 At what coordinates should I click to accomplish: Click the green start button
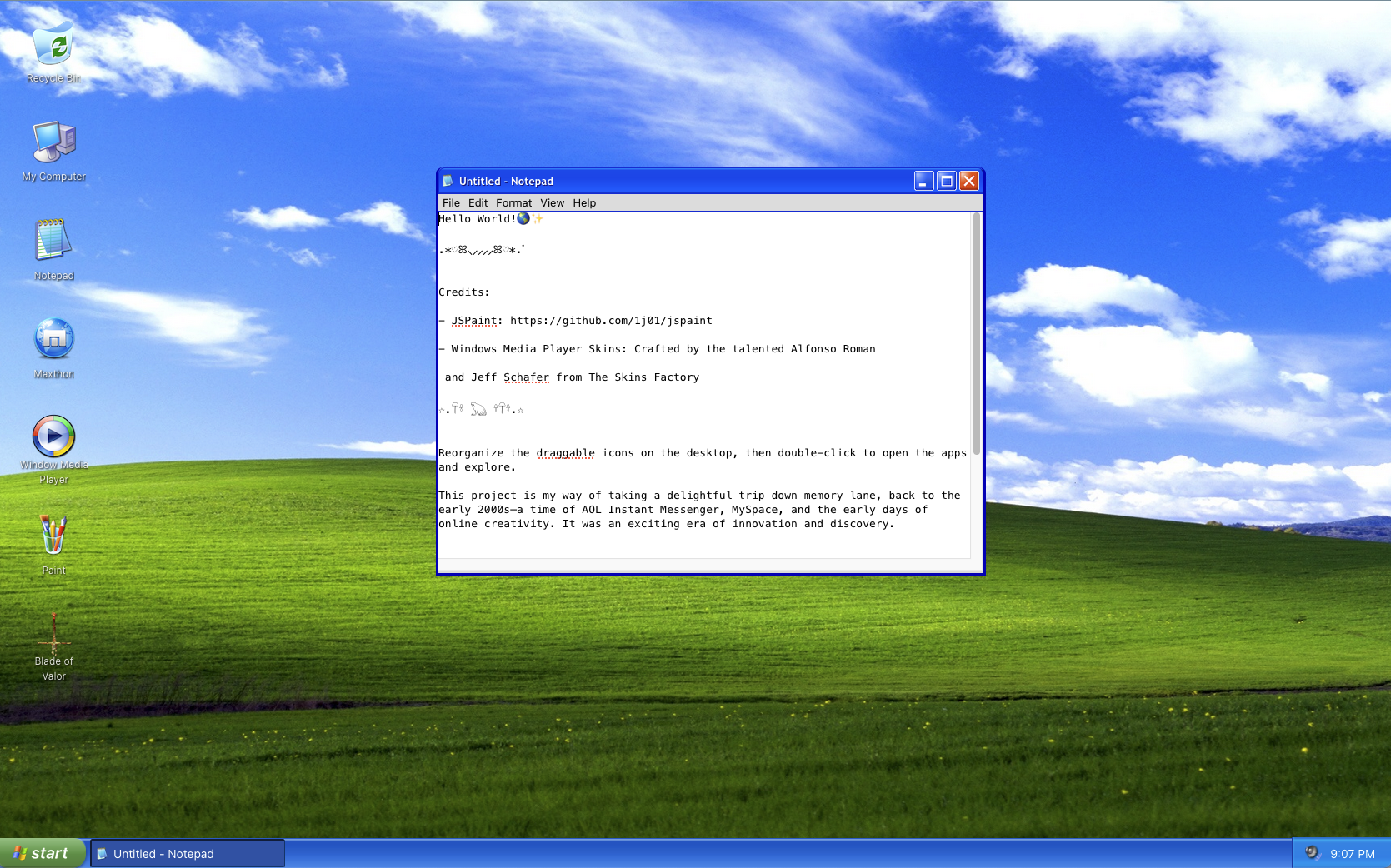43,853
